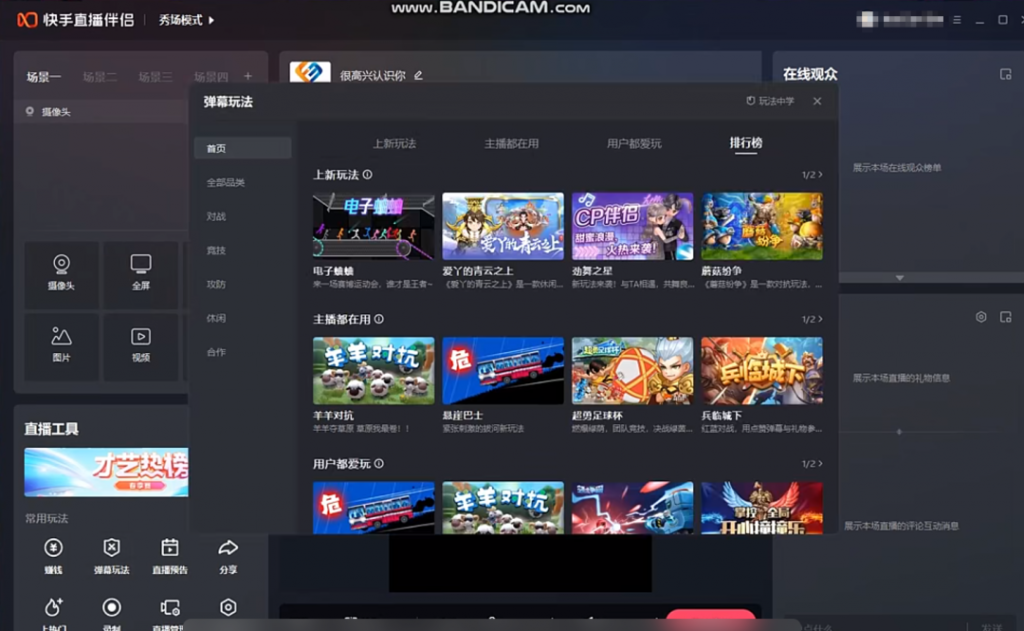Open the 电子蛐蛐 game thumbnail
The image size is (1024, 631).
point(374,226)
